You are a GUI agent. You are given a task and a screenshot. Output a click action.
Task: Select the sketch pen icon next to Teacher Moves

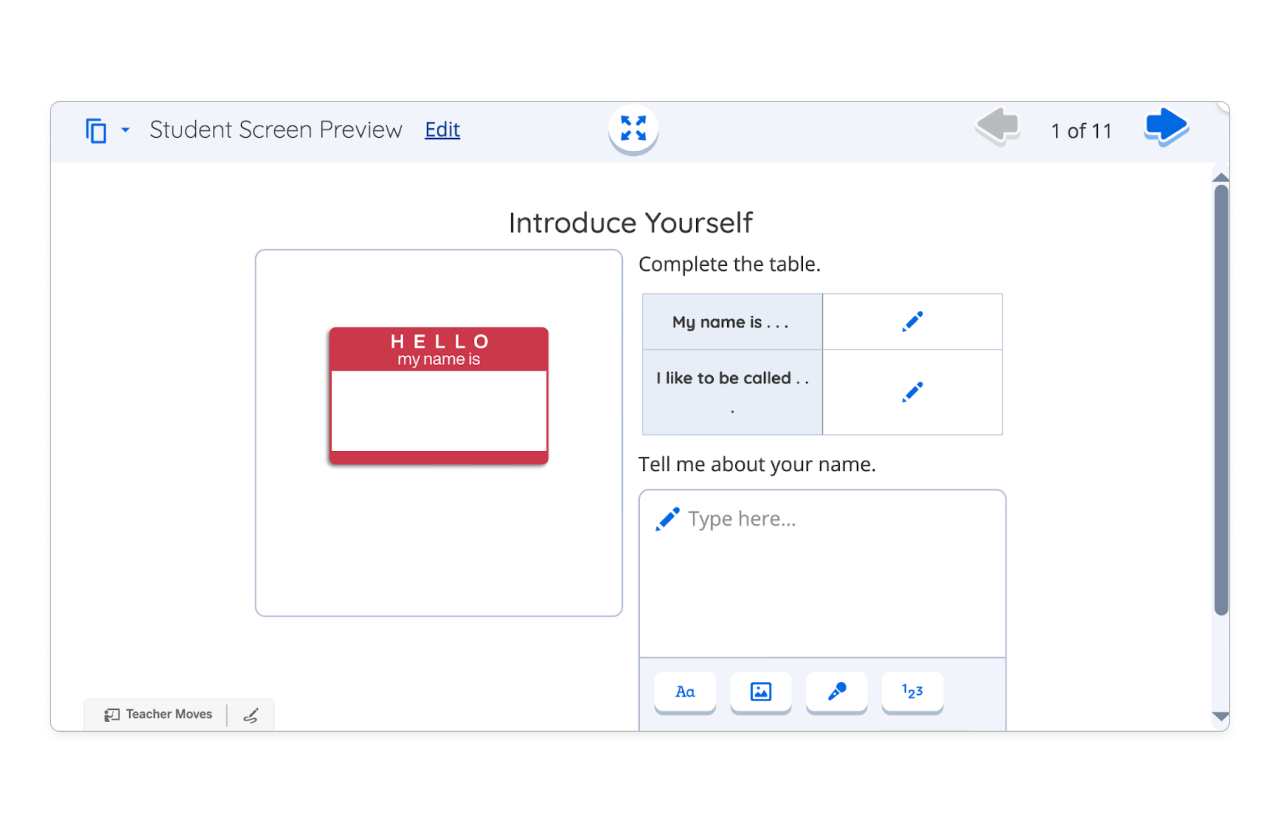(x=251, y=715)
